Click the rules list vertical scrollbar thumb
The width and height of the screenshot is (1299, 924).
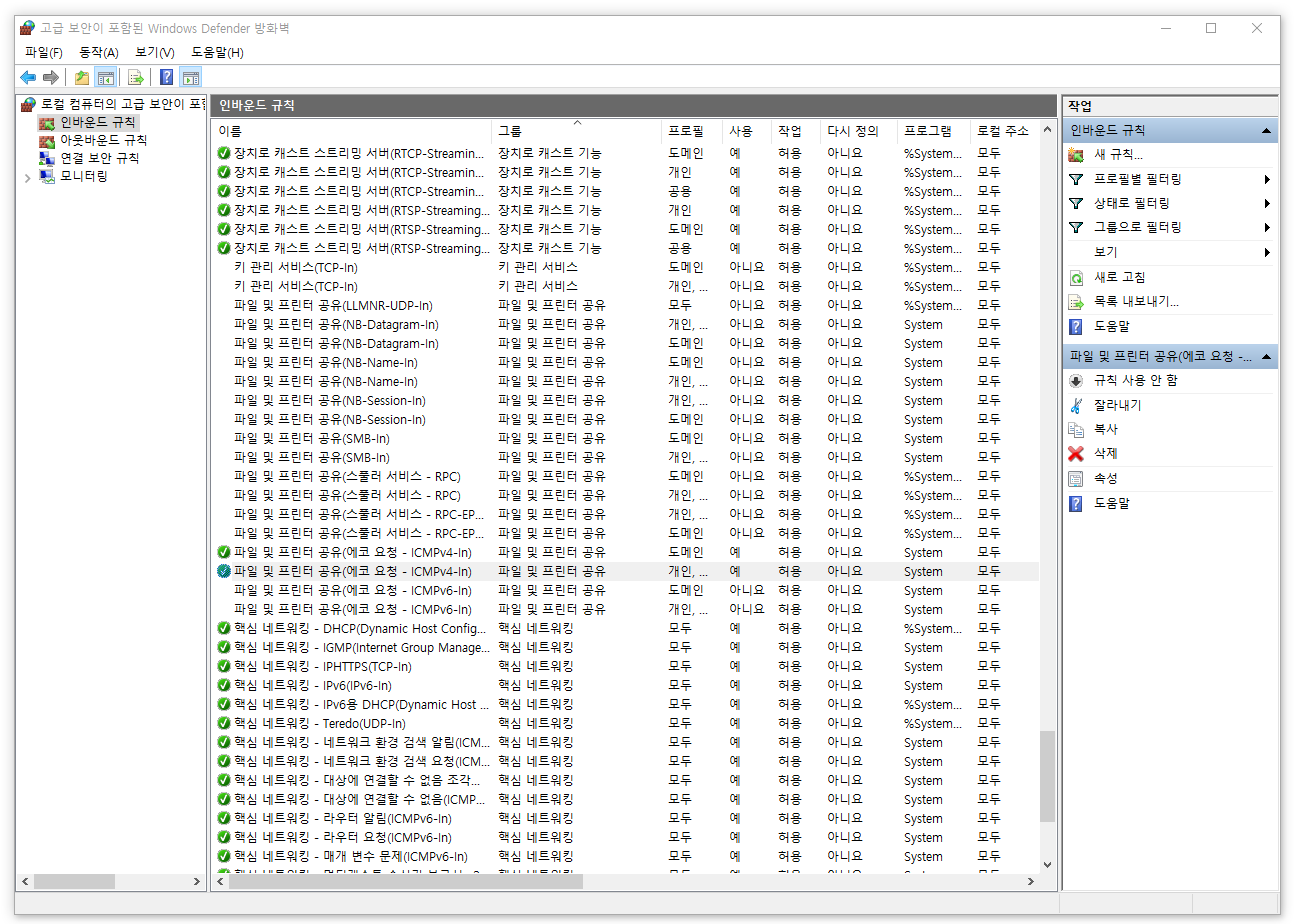coord(1048,777)
